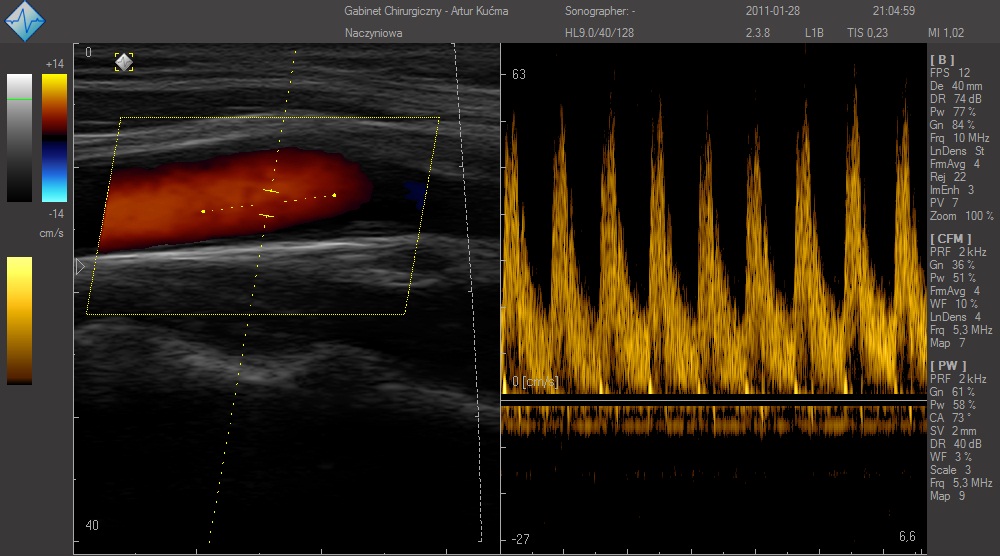
Task: Click the '0 [cm/s]' baseline label
Action: tap(534, 382)
